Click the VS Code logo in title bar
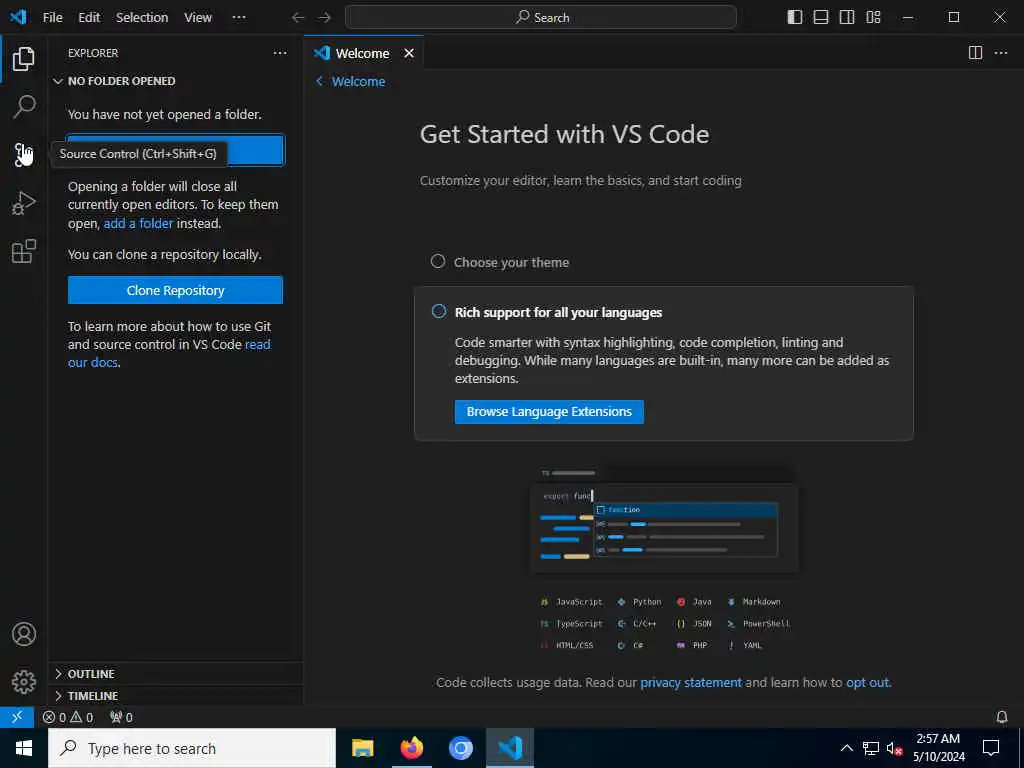 pos(18,17)
